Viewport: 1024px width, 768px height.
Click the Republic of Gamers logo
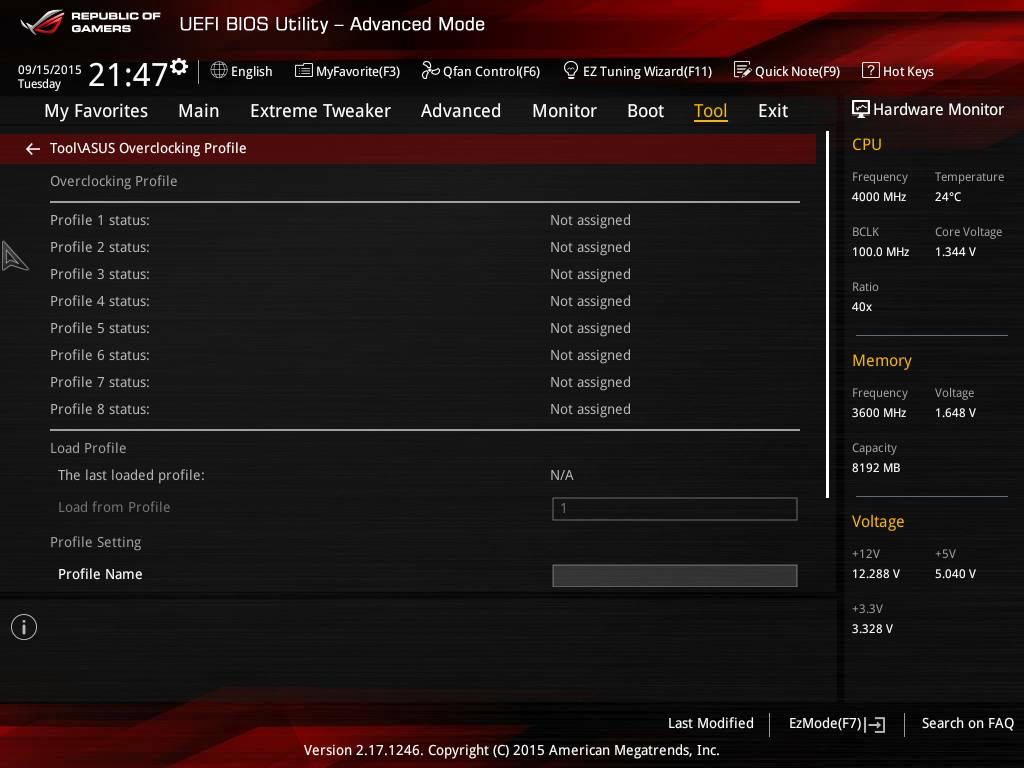coord(90,22)
